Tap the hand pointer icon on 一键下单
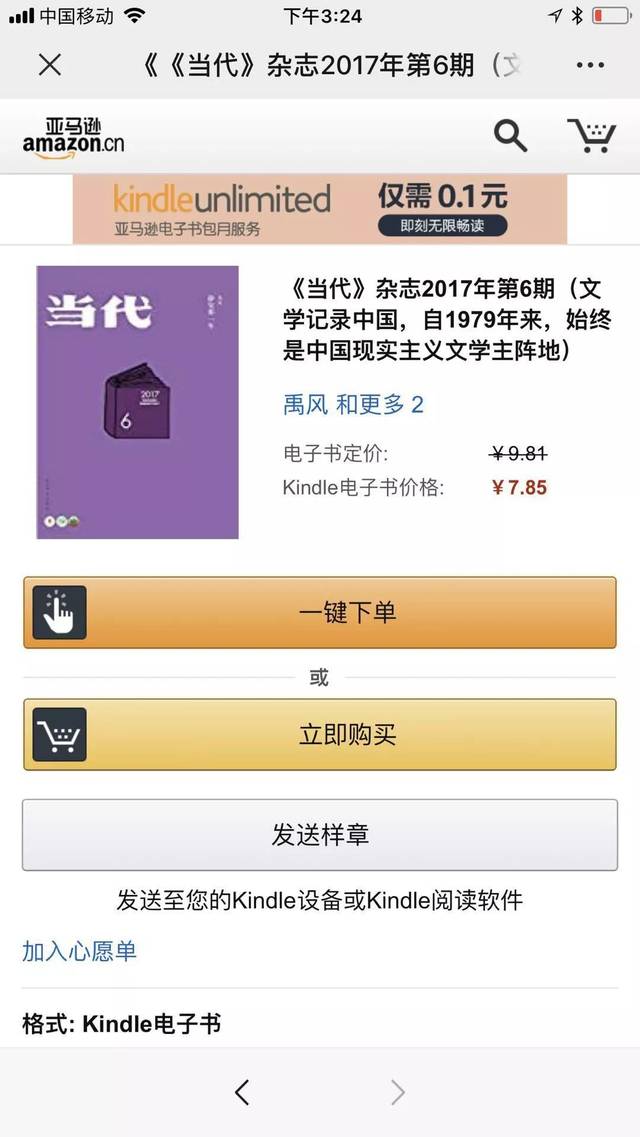The width and height of the screenshot is (640, 1137). point(59,613)
